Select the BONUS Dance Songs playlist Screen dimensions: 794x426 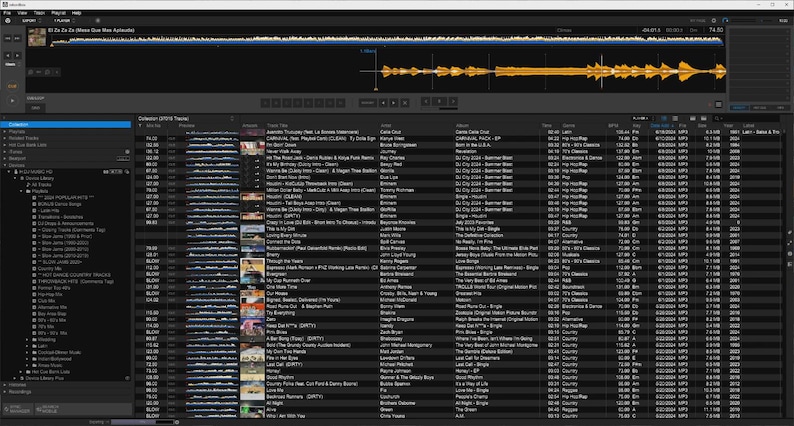59,204
